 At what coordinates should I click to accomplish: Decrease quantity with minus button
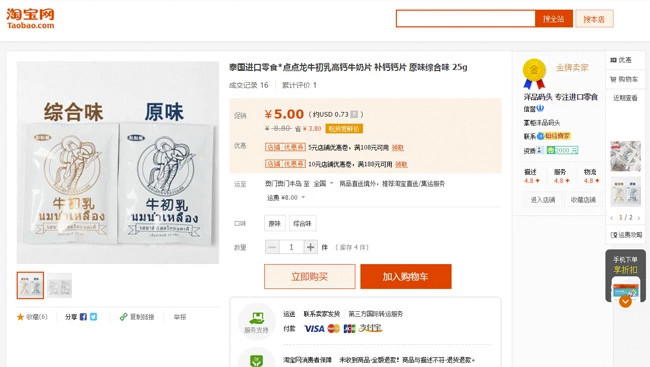272,248
